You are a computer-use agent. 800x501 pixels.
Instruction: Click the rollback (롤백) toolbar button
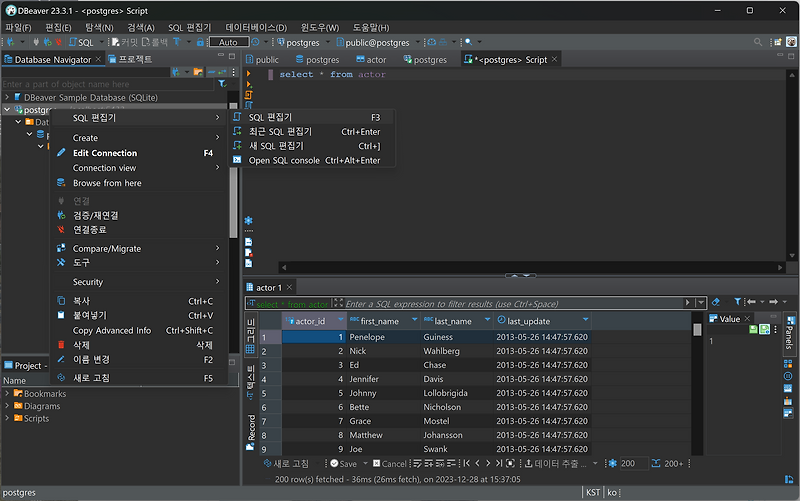(x=155, y=42)
